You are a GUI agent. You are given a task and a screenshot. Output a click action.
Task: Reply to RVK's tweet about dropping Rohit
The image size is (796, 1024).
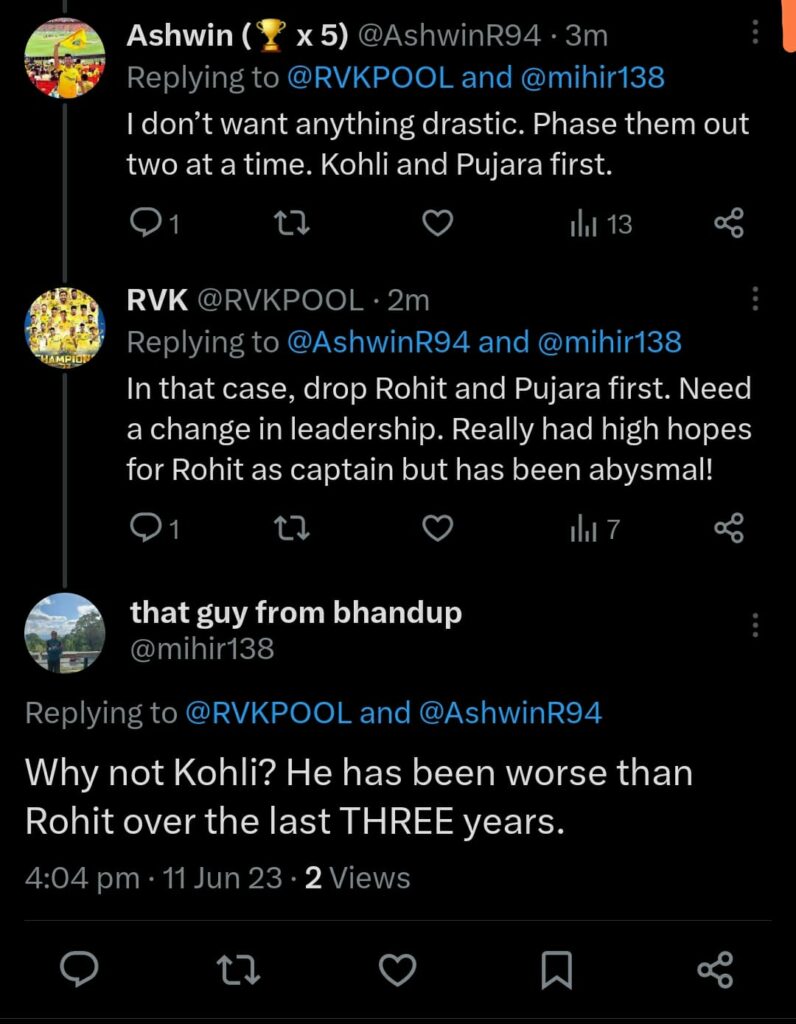tap(146, 528)
